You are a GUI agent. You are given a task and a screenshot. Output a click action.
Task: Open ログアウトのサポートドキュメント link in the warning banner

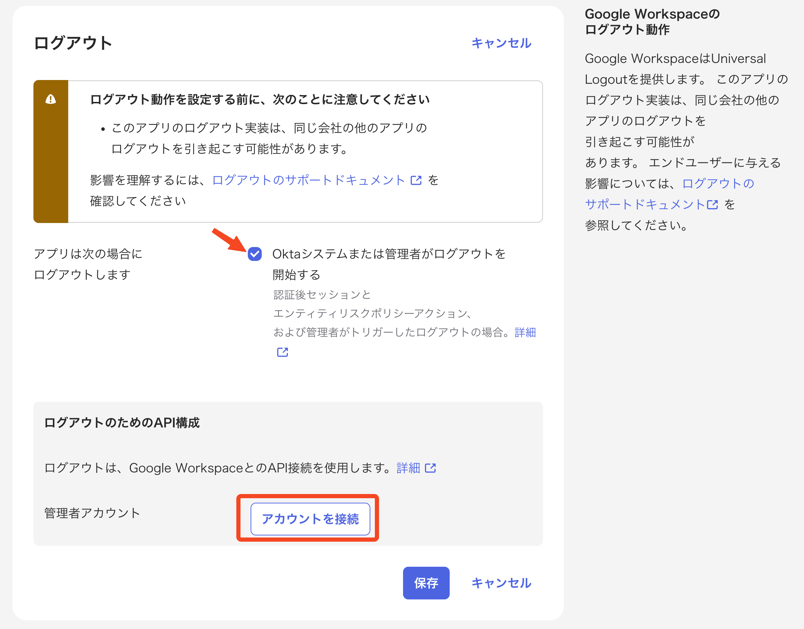click(308, 180)
